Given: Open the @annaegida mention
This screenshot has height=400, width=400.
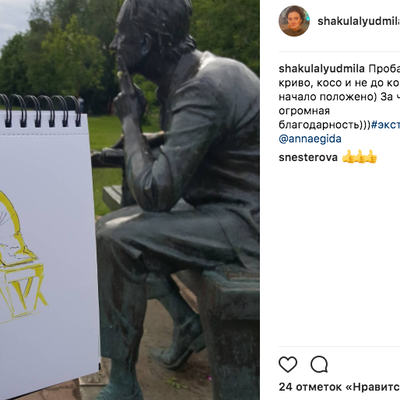Looking at the screenshot, I should click(310, 139).
